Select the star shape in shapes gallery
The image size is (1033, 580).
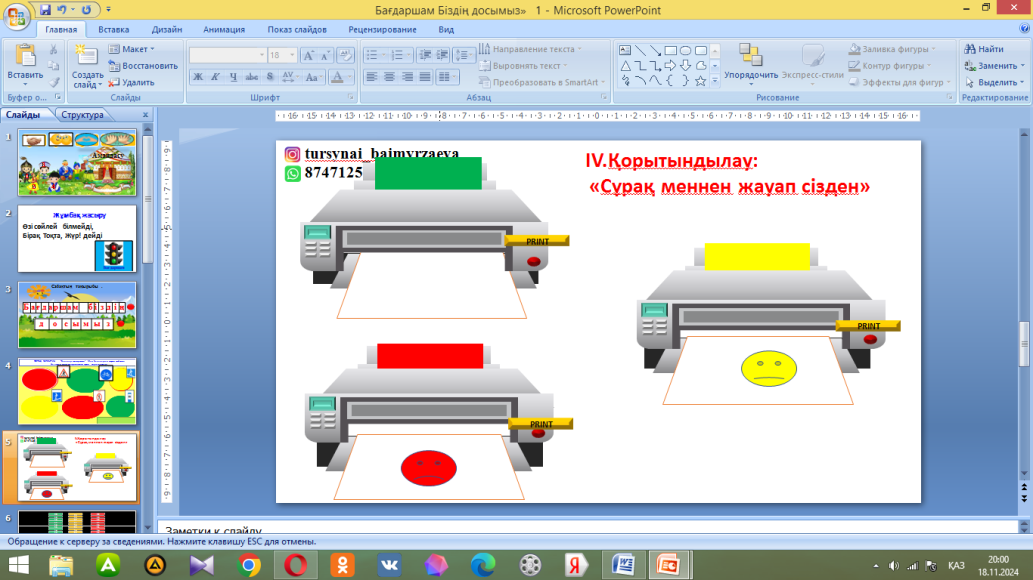[x=700, y=80]
